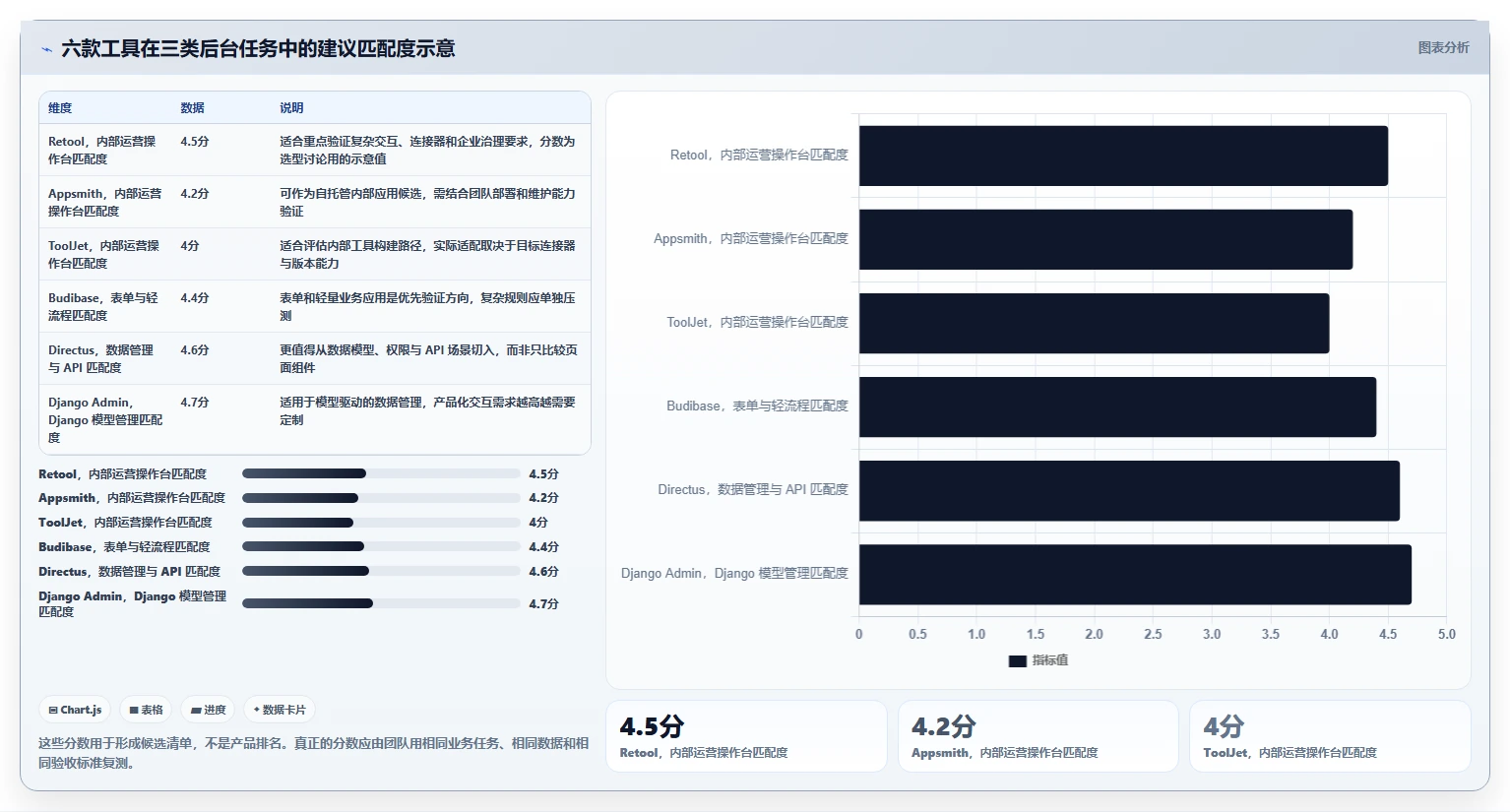This screenshot has height=812, width=1510.
Task: Click the description starting '适合重点验证复杂交互'
Action: point(427,150)
